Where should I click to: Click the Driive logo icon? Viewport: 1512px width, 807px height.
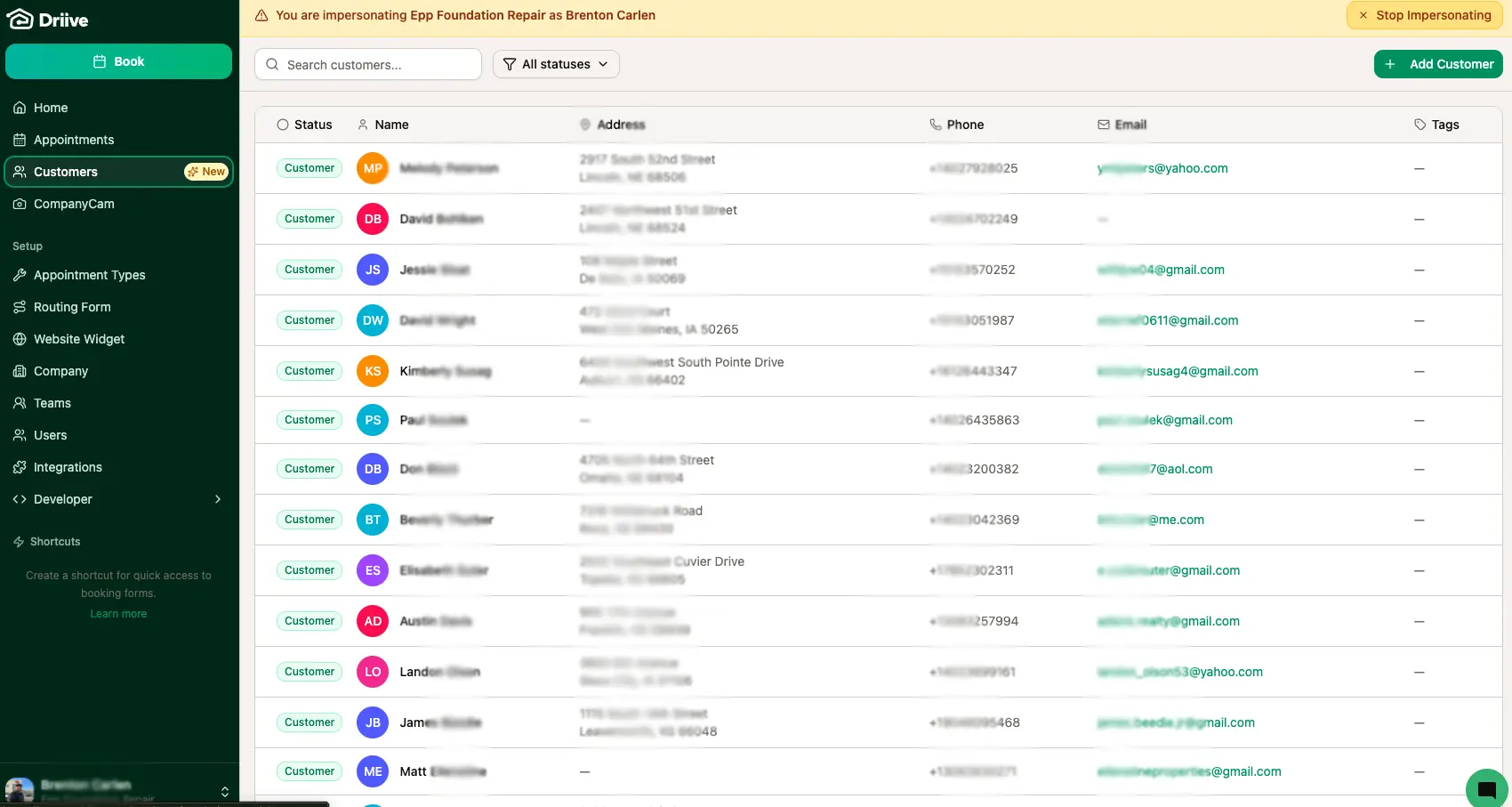20,20
